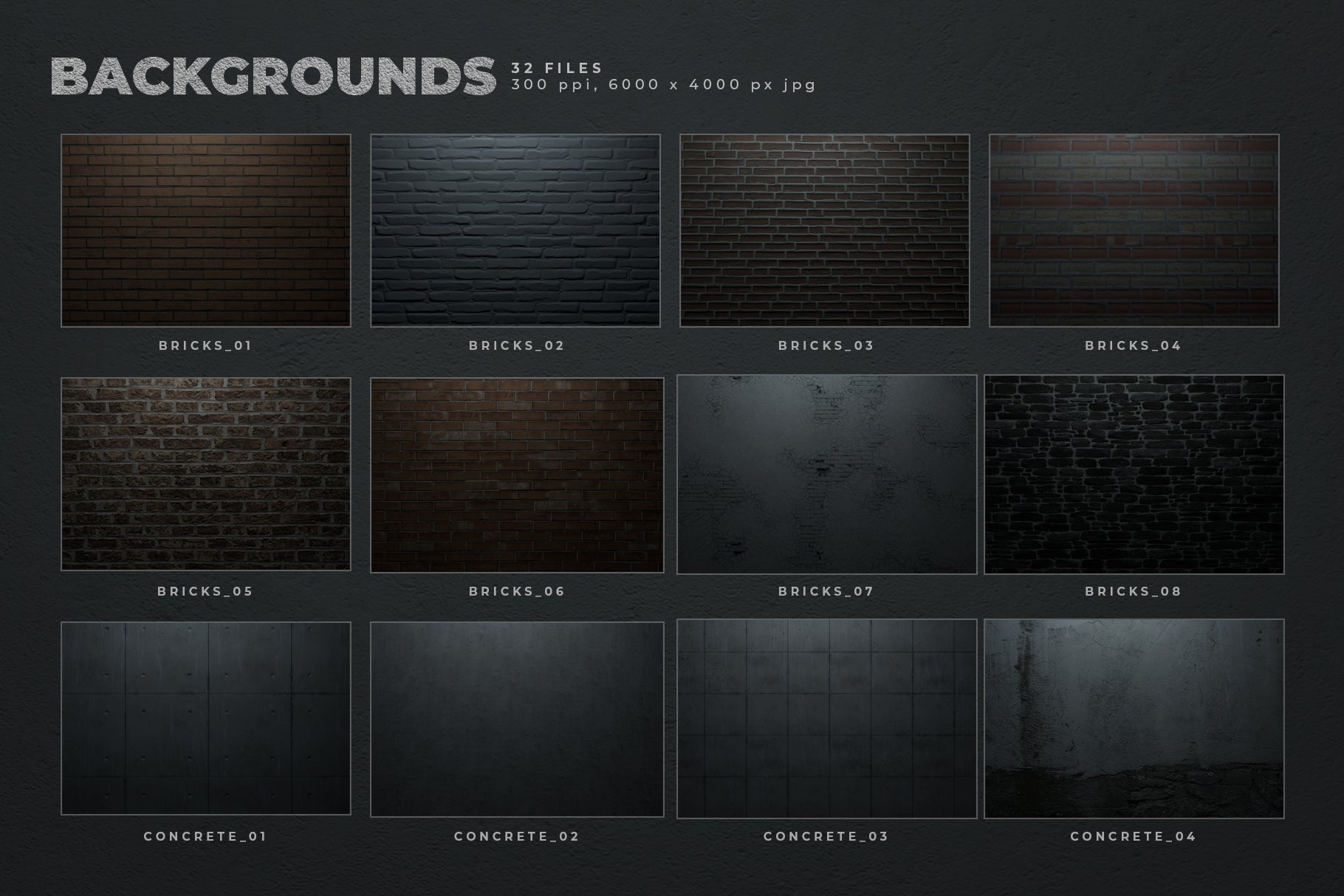Open the CONCRETE_01 panel wall thumbnail
1344x896 pixels.
(205, 718)
